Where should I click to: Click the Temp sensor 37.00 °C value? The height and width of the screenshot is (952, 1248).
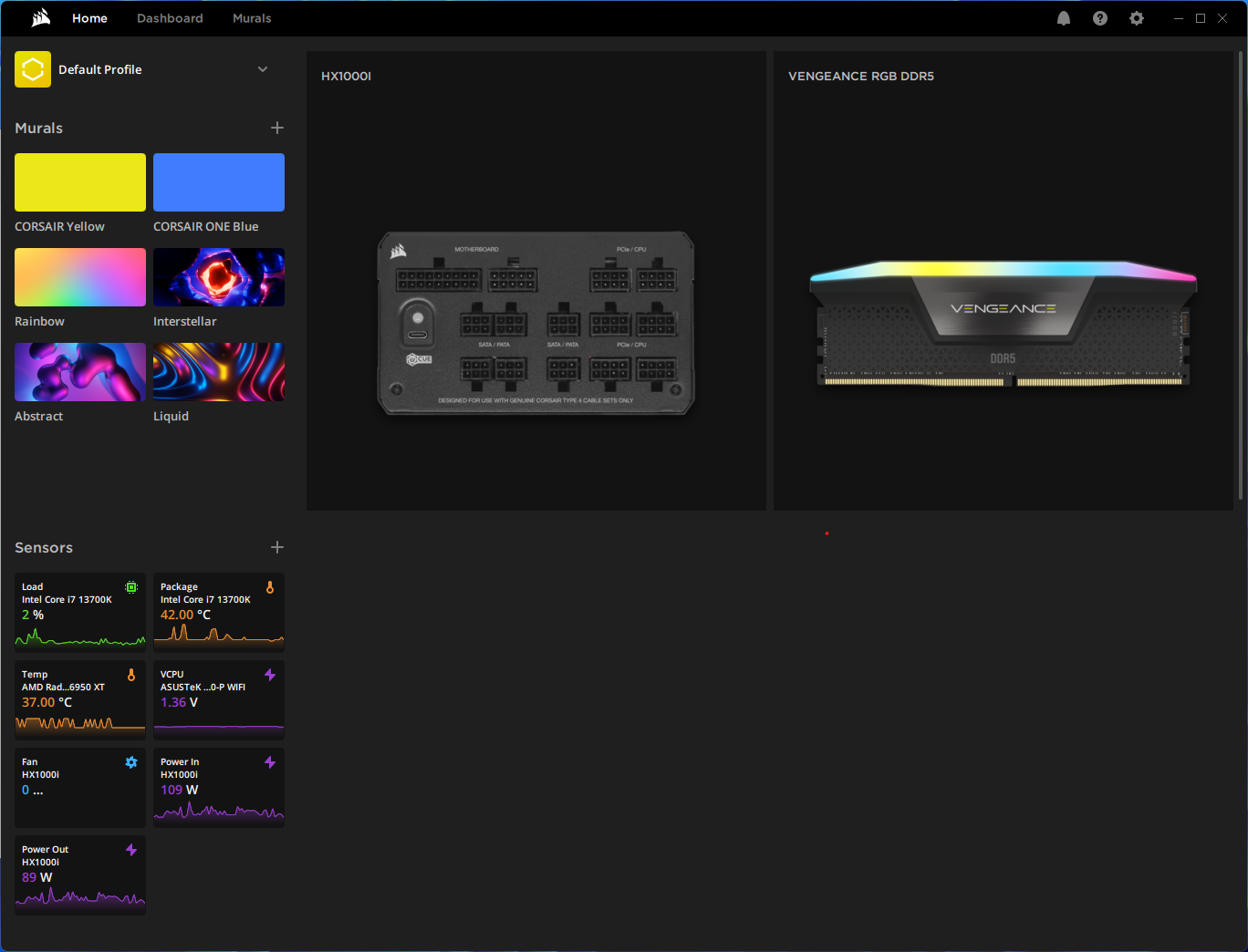click(x=47, y=702)
